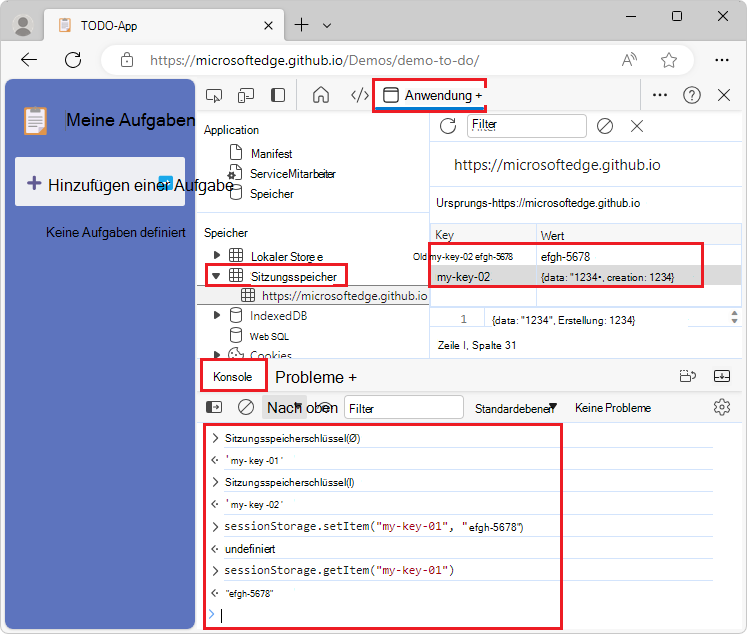Collapse the Sitzungsspeicher tree node
The width and height of the screenshot is (747, 634).
(216, 275)
